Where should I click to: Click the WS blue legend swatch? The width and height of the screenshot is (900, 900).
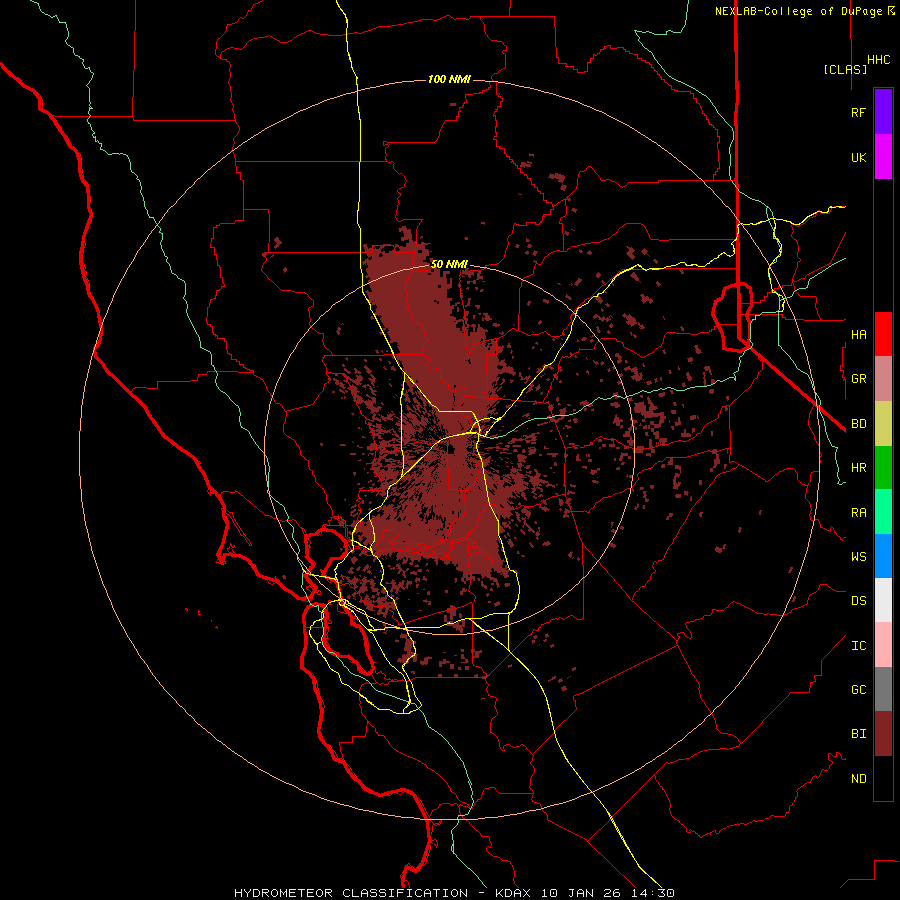[883, 556]
